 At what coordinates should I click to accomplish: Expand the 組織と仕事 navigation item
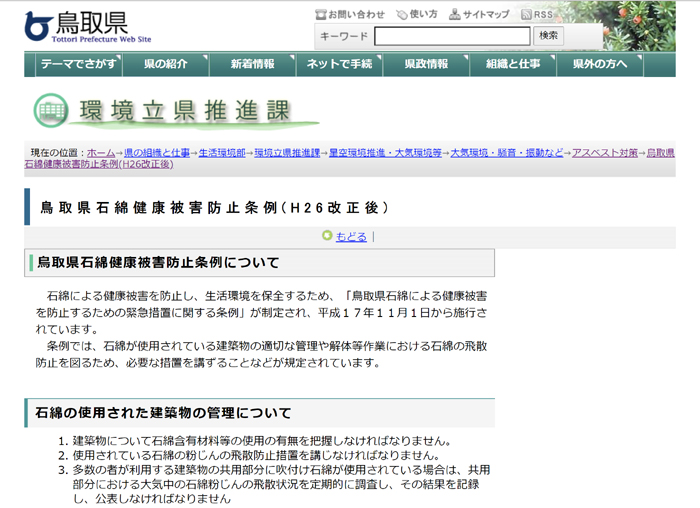point(513,64)
